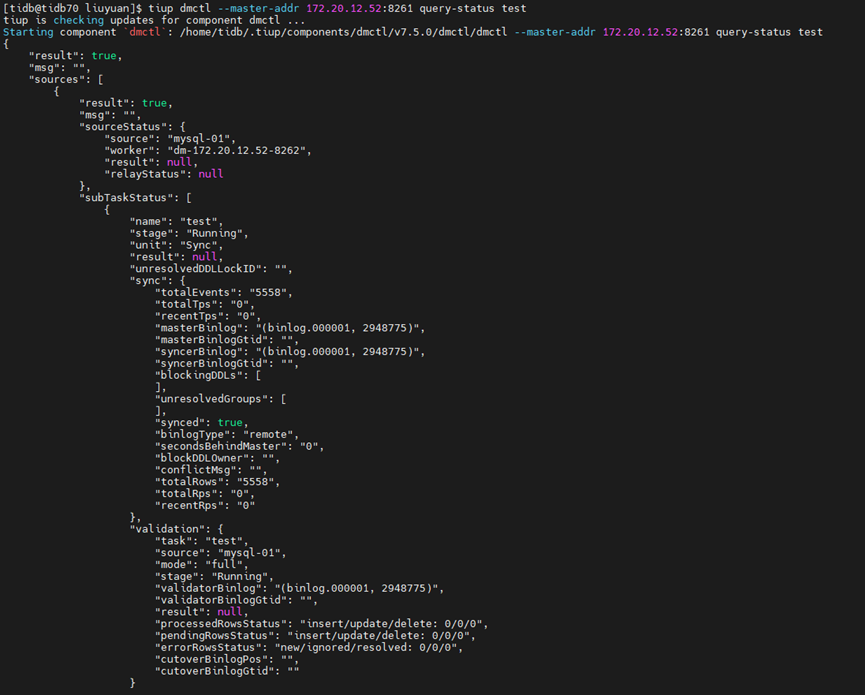The image size is (865, 695).
Task: Click the shell prompt '[tidb@tidb70 liuyuan]$'
Action: [72, 8]
